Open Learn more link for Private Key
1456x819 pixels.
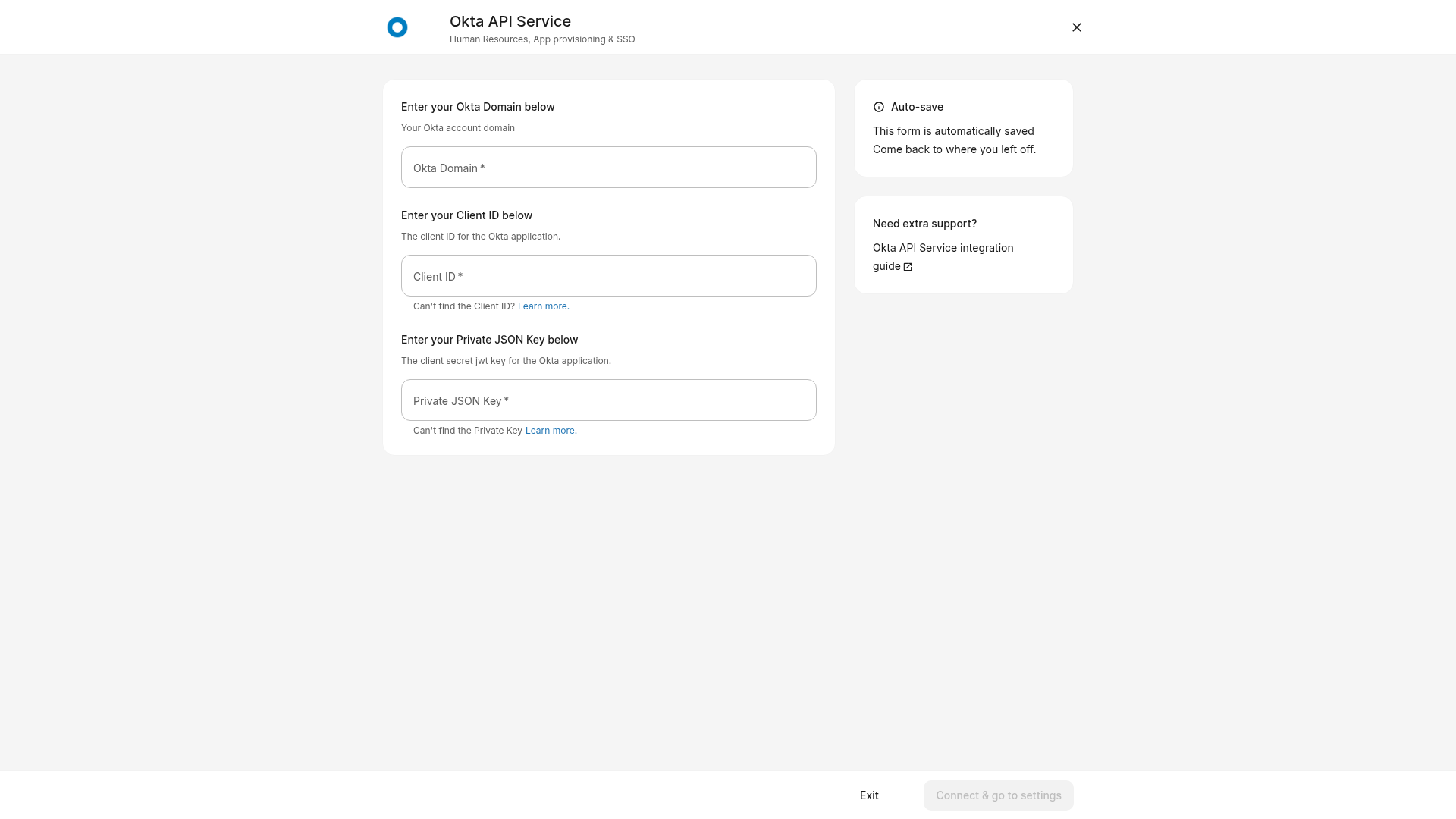coord(551,431)
